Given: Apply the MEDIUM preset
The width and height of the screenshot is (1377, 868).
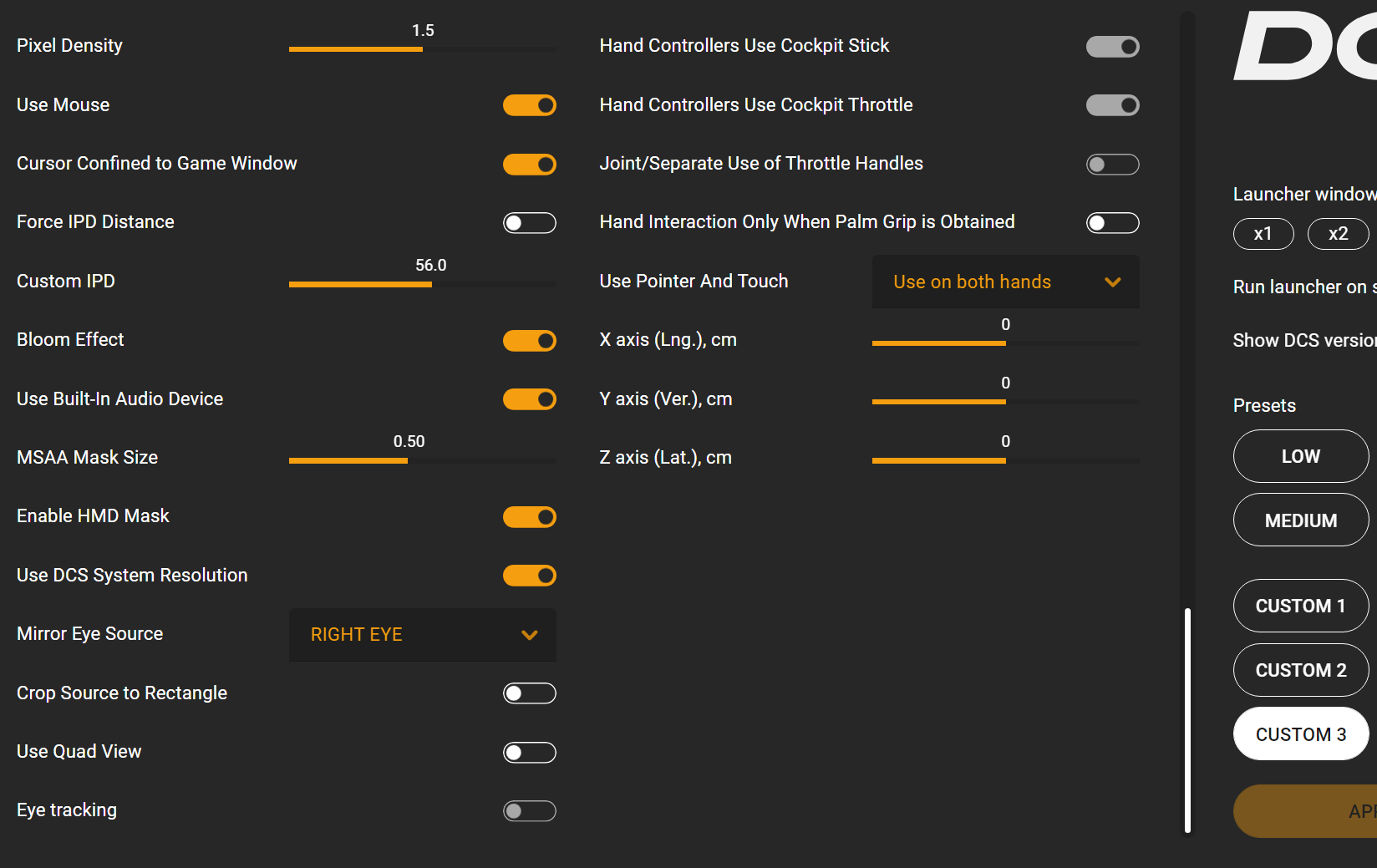Looking at the screenshot, I should click(1300, 520).
